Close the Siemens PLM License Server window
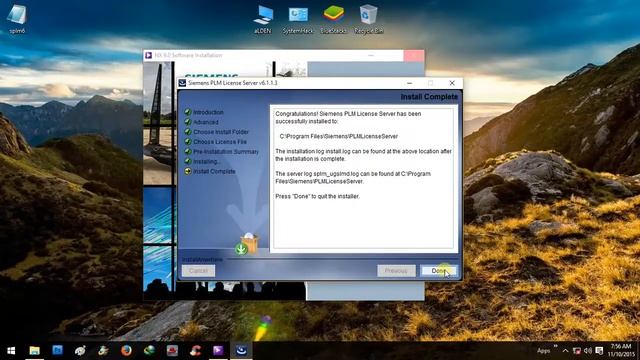 [x=452, y=83]
